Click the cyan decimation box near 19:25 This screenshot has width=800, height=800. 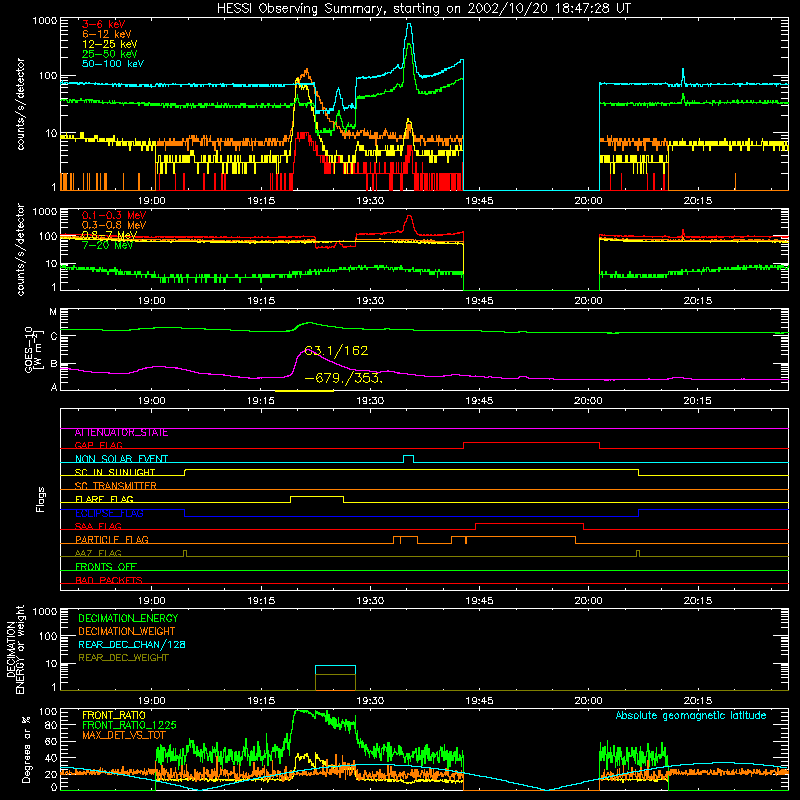(335, 670)
